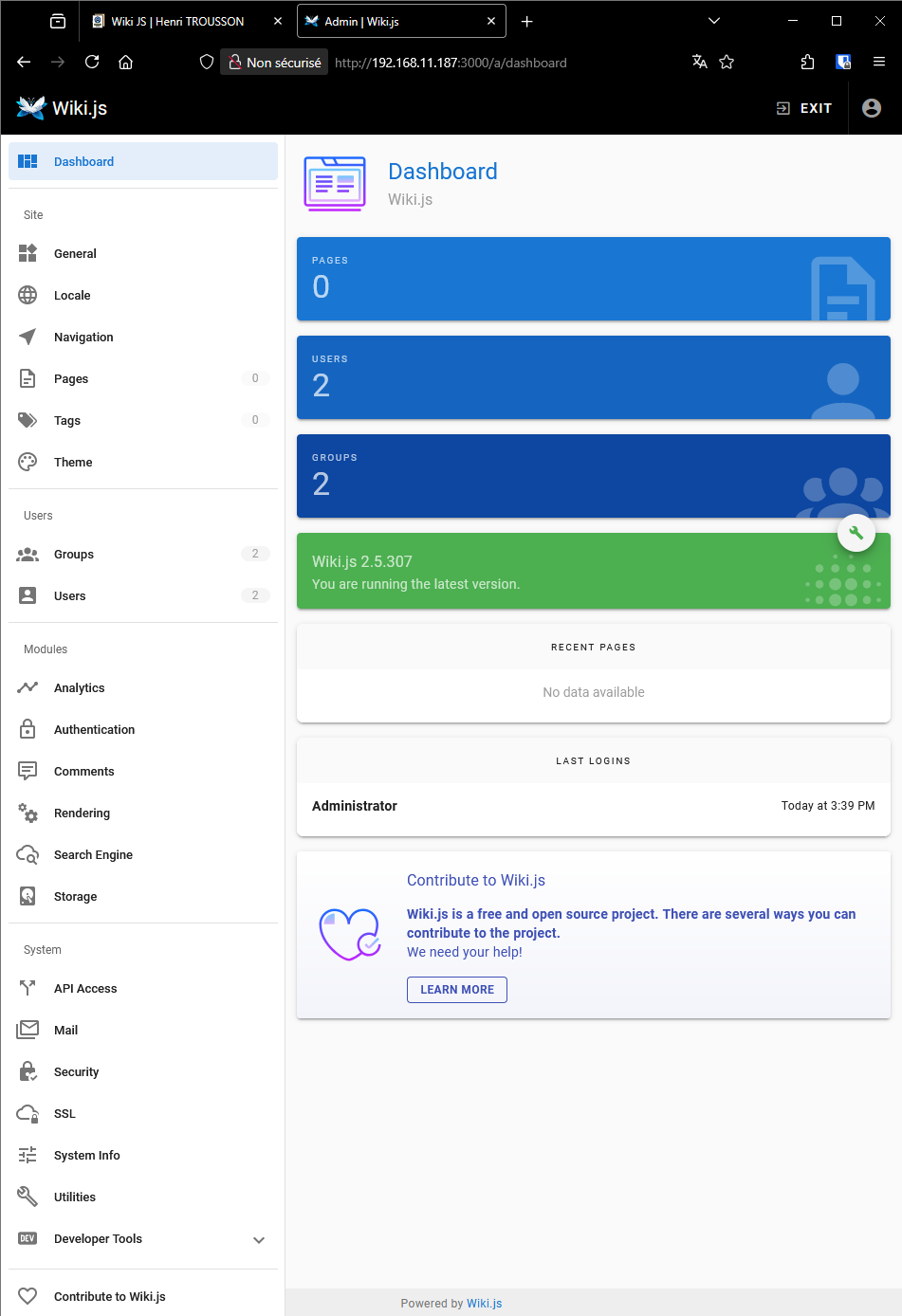Click the Analytics chart line icon
Viewport: 902px width, 1316px height.
(x=28, y=687)
